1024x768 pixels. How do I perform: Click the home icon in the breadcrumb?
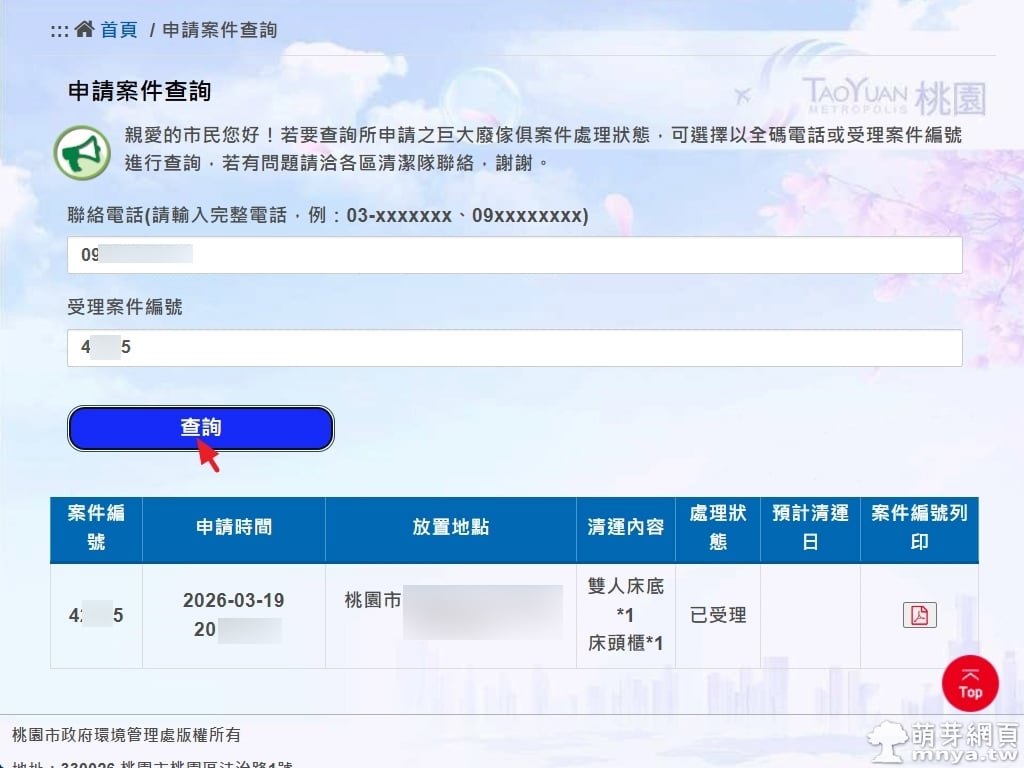coord(84,29)
